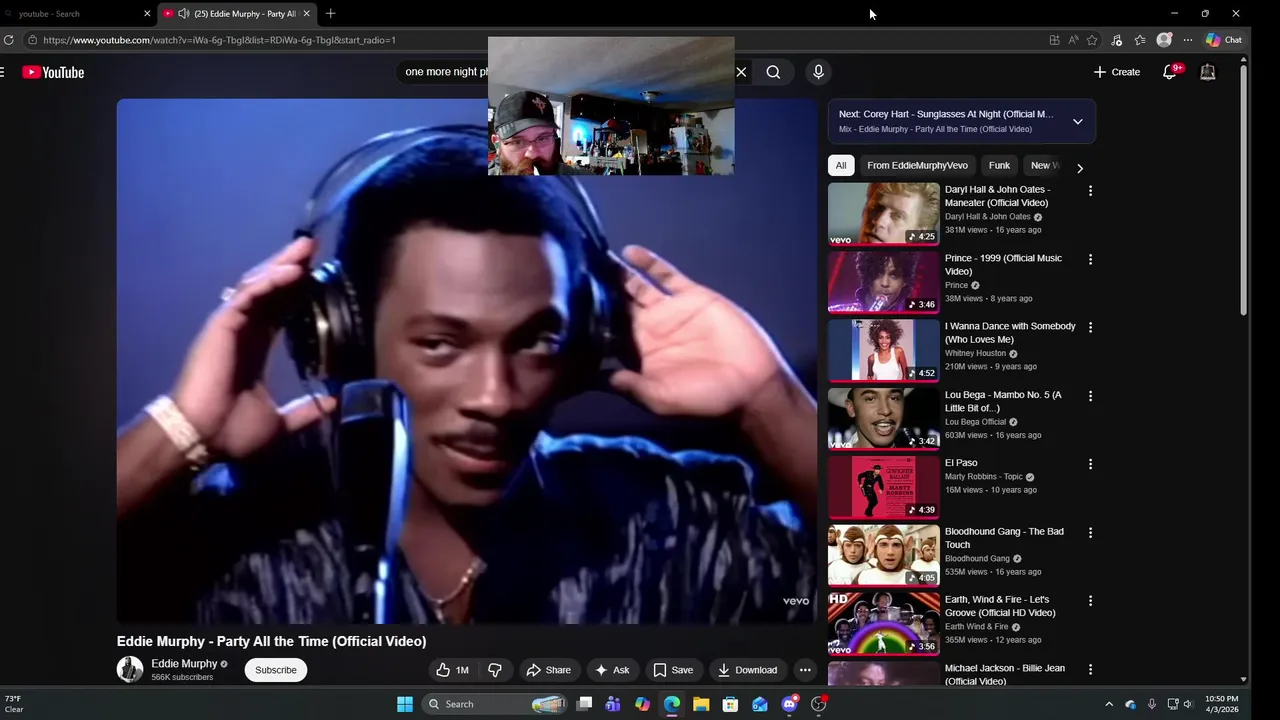Open File Explorer from taskbar
Viewport: 1280px width, 720px height.
(701, 704)
